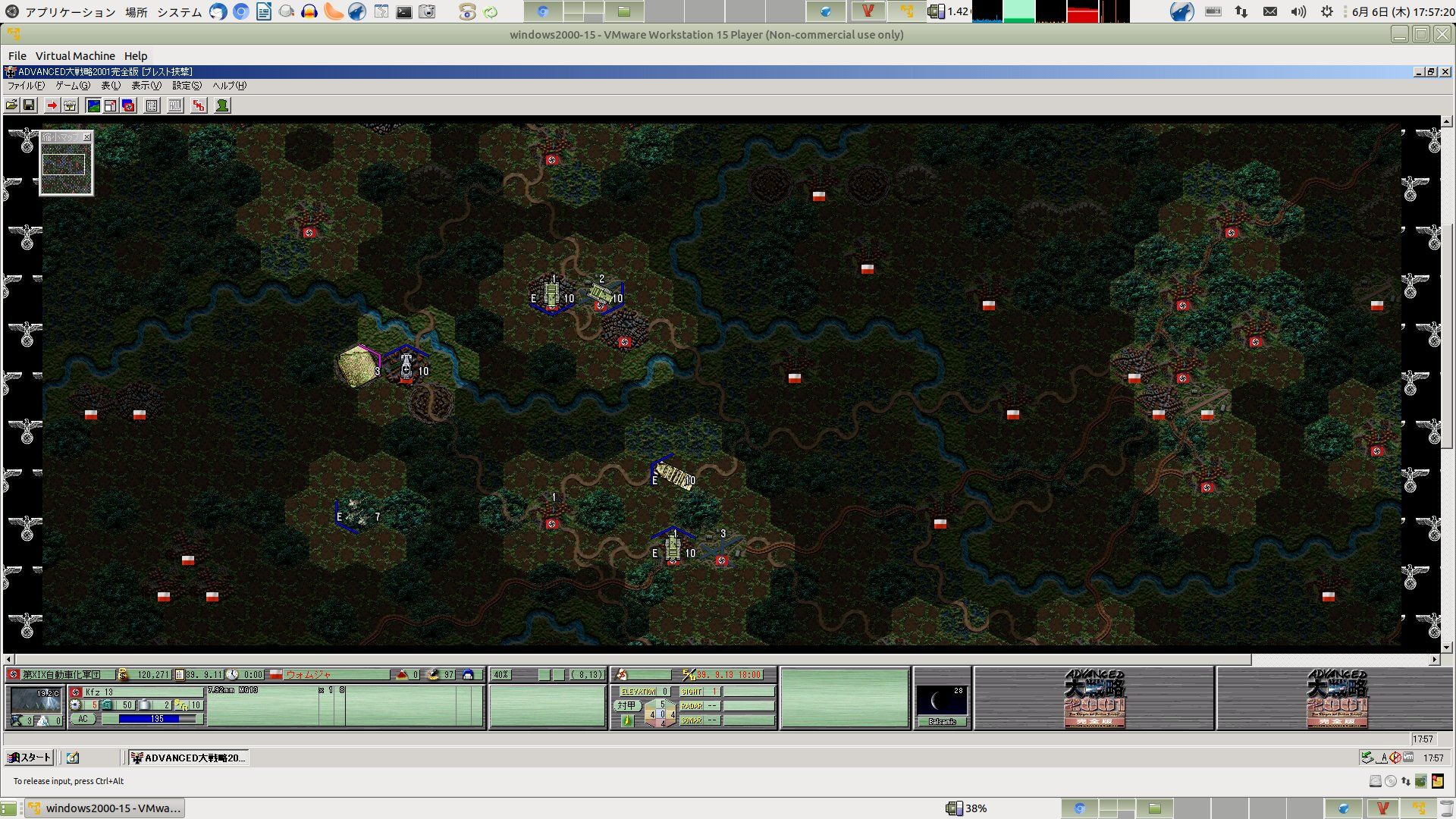Open VMware Virtual Machine menu
The image size is (1456, 819).
[75, 56]
